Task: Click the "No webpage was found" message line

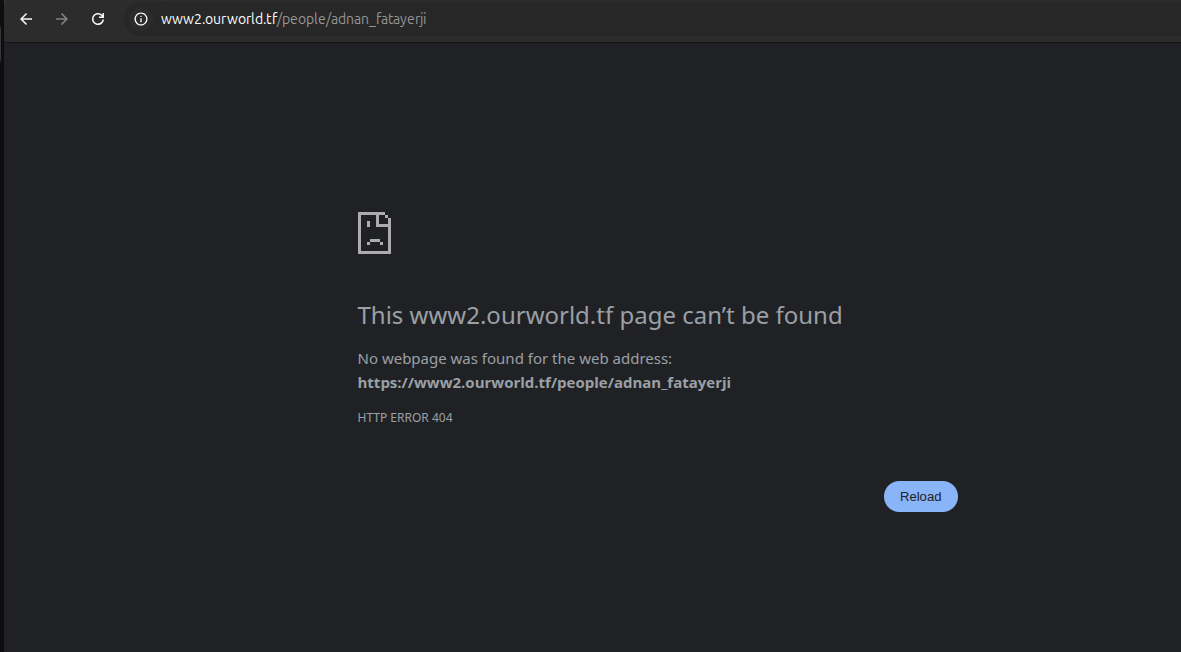Action: (x=514, y=359)
